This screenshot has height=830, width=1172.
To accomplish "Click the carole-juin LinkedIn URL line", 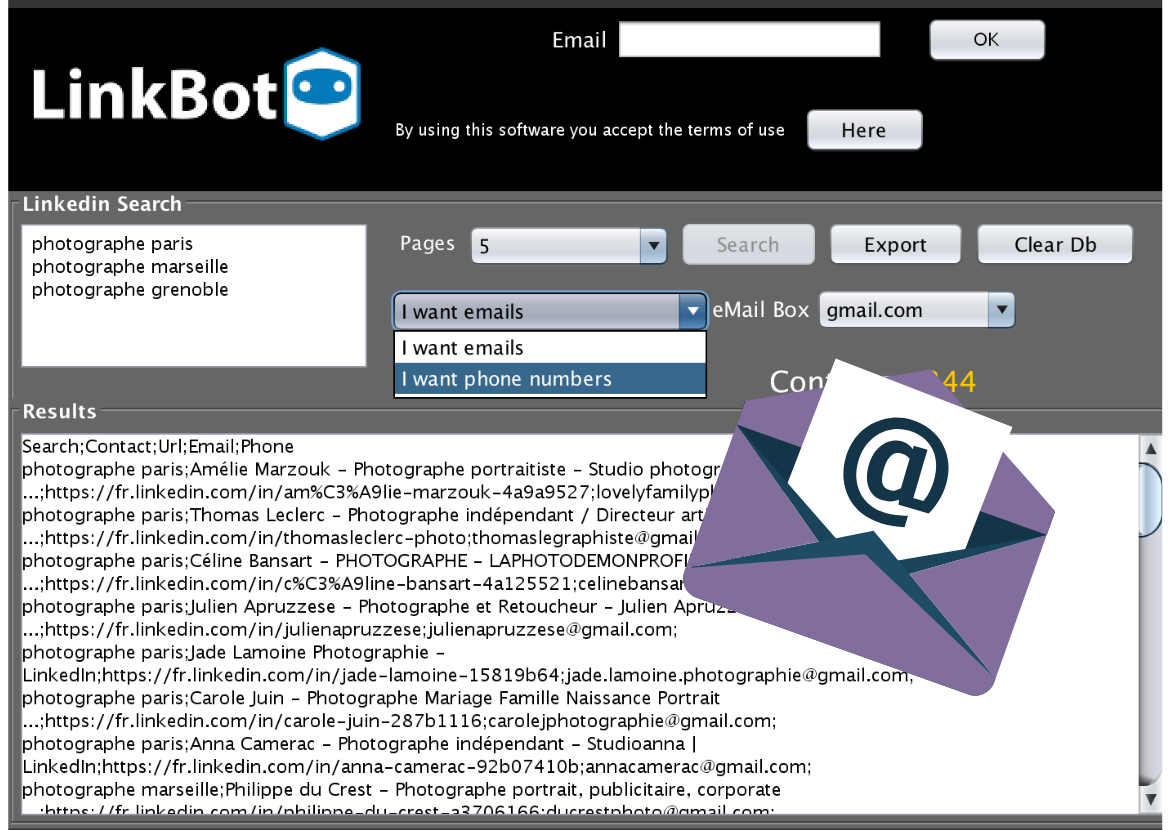I will point(399,721).
